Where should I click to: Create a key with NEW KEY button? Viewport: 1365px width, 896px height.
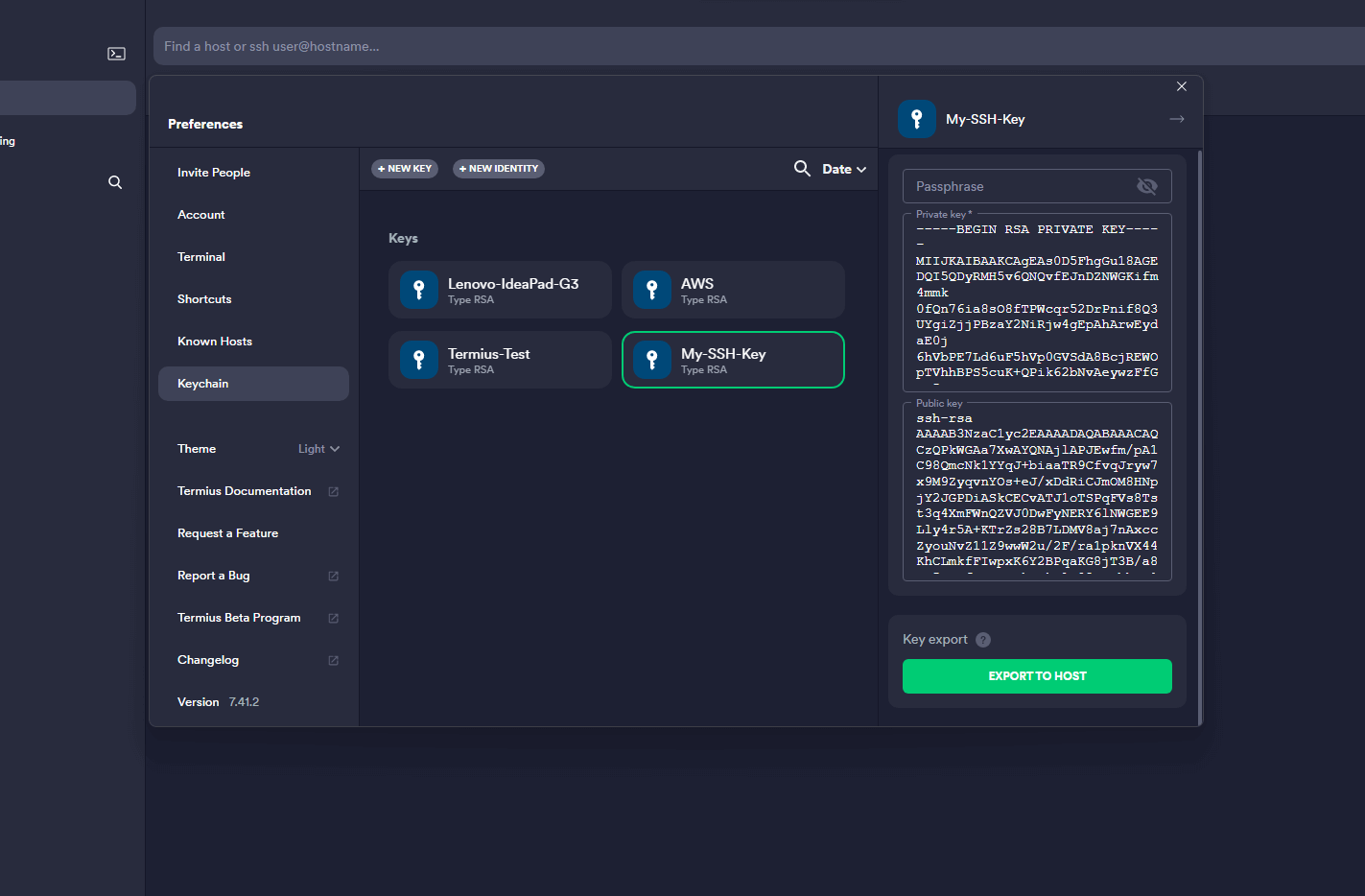(x=404, y=169)
